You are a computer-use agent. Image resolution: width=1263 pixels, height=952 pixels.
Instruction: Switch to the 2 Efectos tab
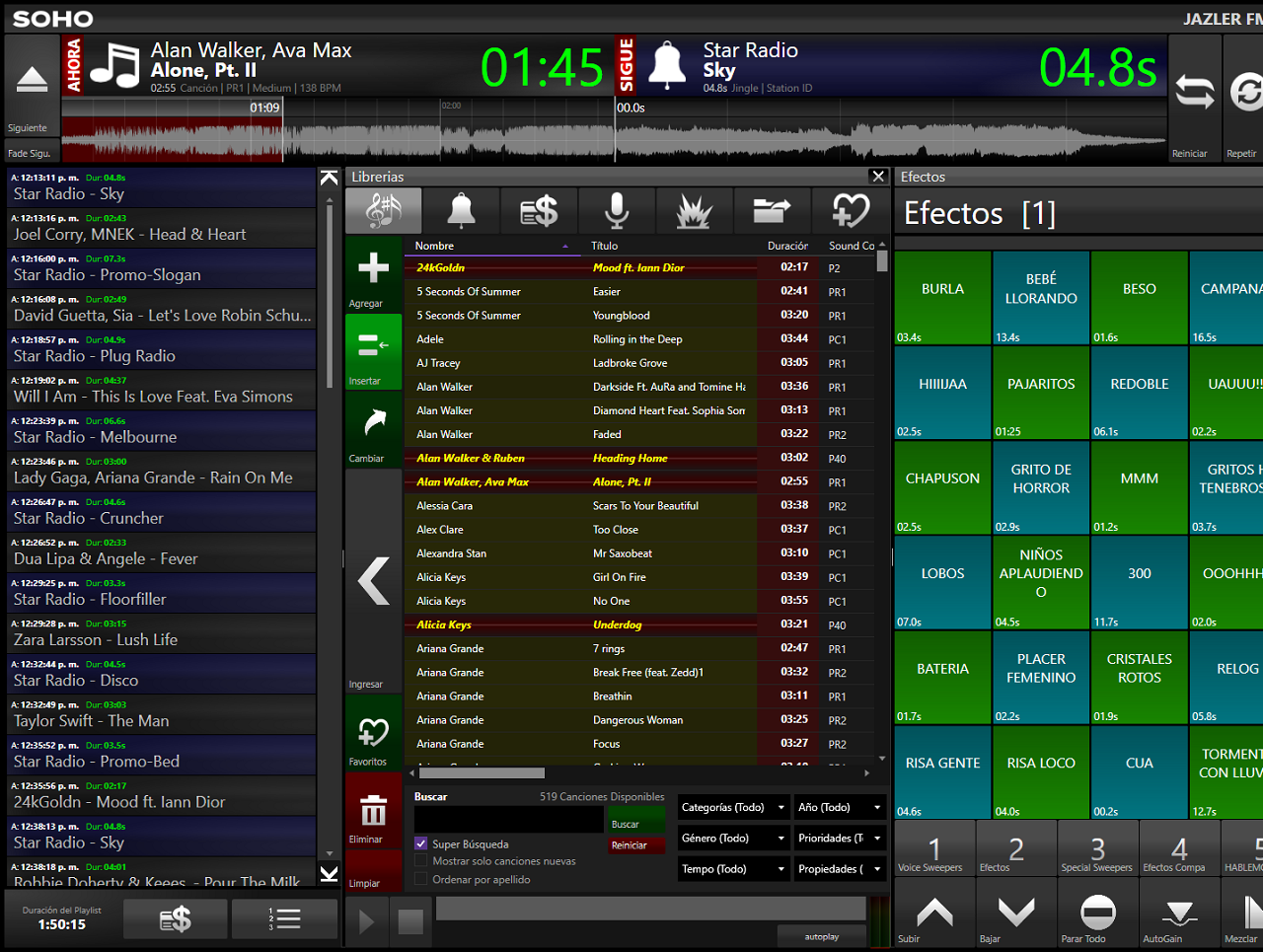[x=1016, y=848]
